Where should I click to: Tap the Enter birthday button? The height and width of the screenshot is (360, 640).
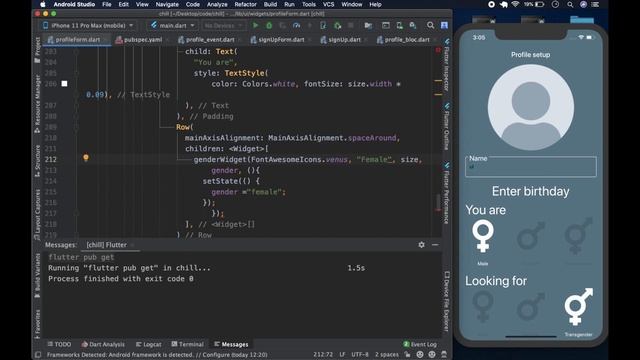(x=530, y=191)
